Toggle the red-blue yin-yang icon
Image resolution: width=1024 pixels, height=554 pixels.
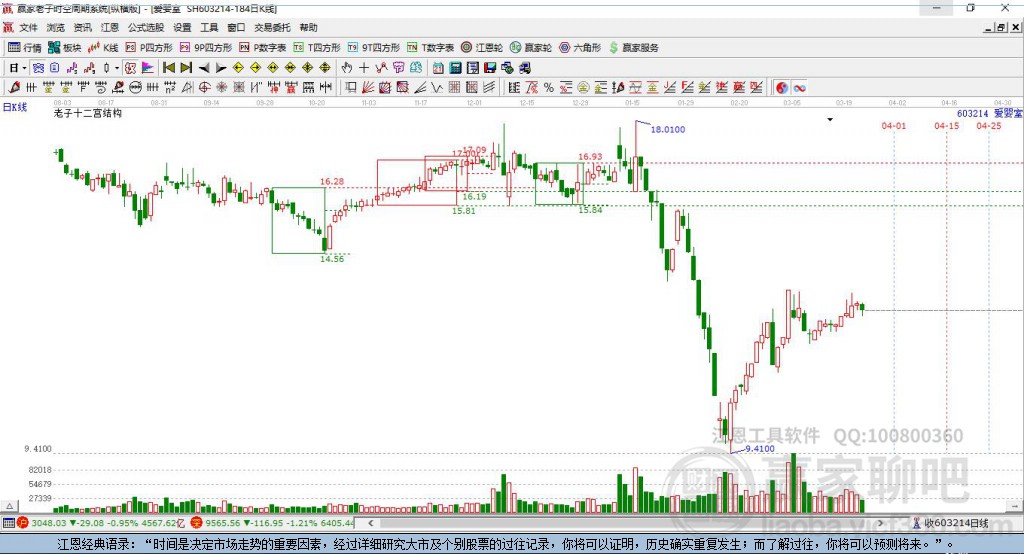coord(782,87)
